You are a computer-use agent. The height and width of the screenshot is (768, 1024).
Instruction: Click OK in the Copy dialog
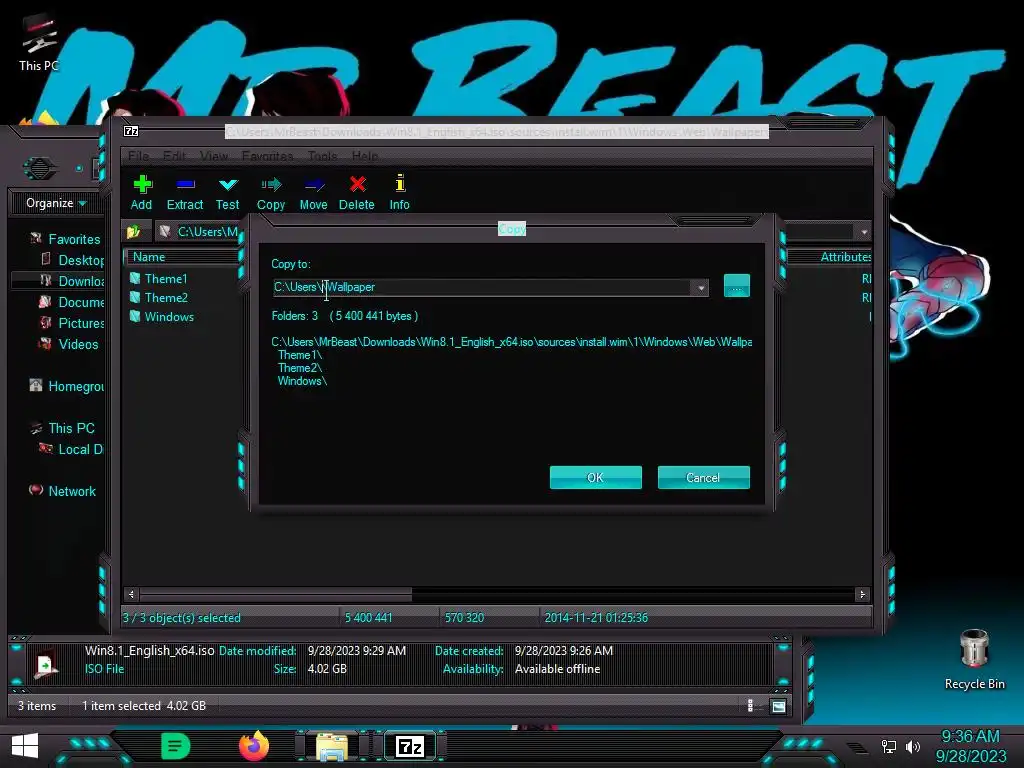tap(596, 477)
